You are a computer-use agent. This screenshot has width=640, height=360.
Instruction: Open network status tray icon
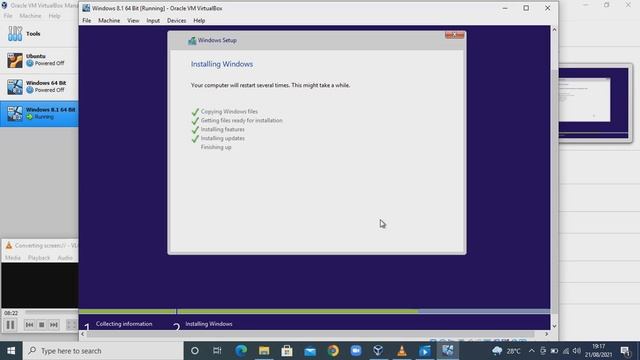[x=566, y=351]
